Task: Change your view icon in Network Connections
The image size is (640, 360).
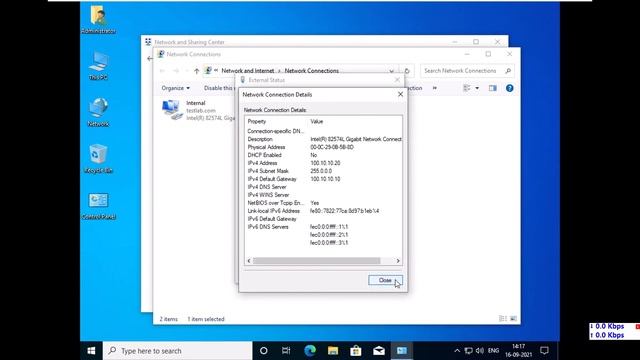Action: [467, 88]
